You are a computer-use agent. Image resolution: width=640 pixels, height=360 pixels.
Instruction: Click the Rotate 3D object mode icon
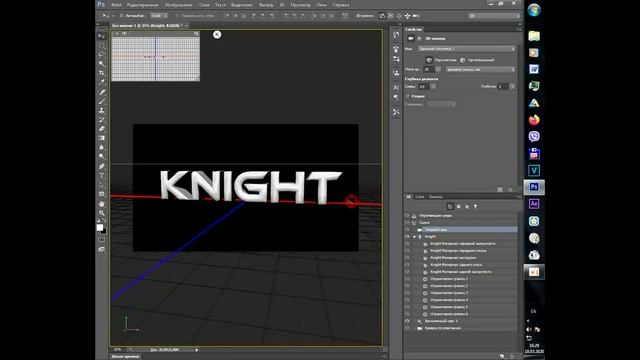point(382,16)
